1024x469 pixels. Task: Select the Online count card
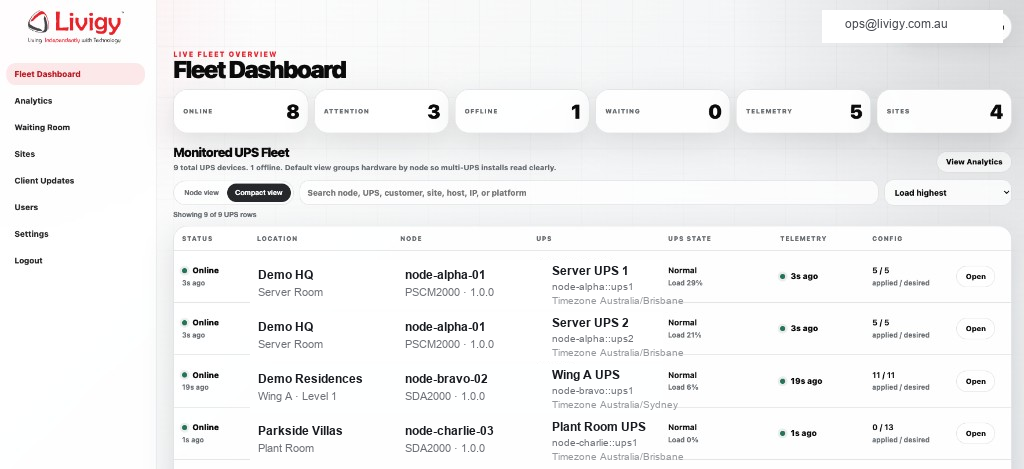tap(240, 112)
